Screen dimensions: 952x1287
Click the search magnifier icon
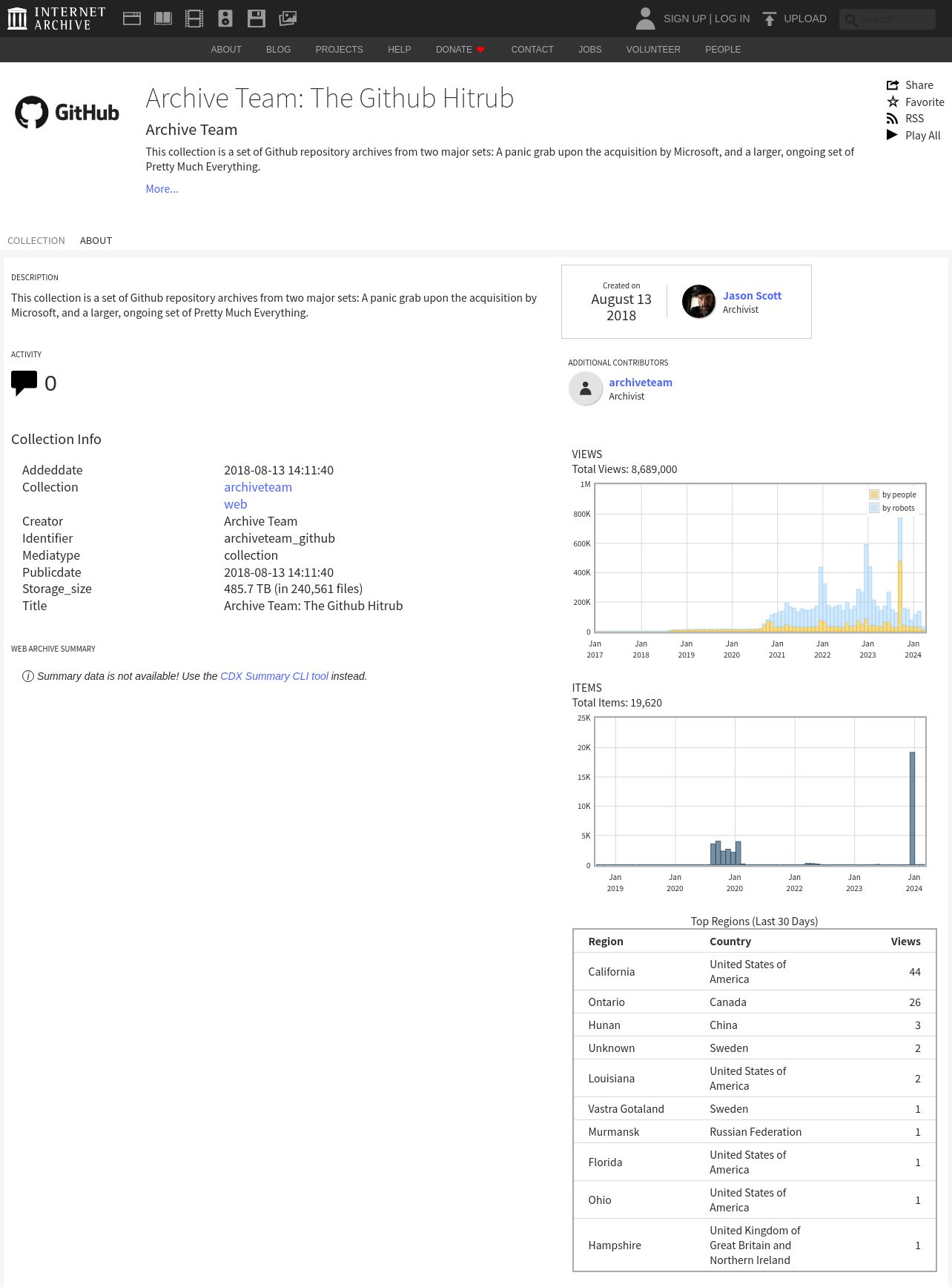851,20
